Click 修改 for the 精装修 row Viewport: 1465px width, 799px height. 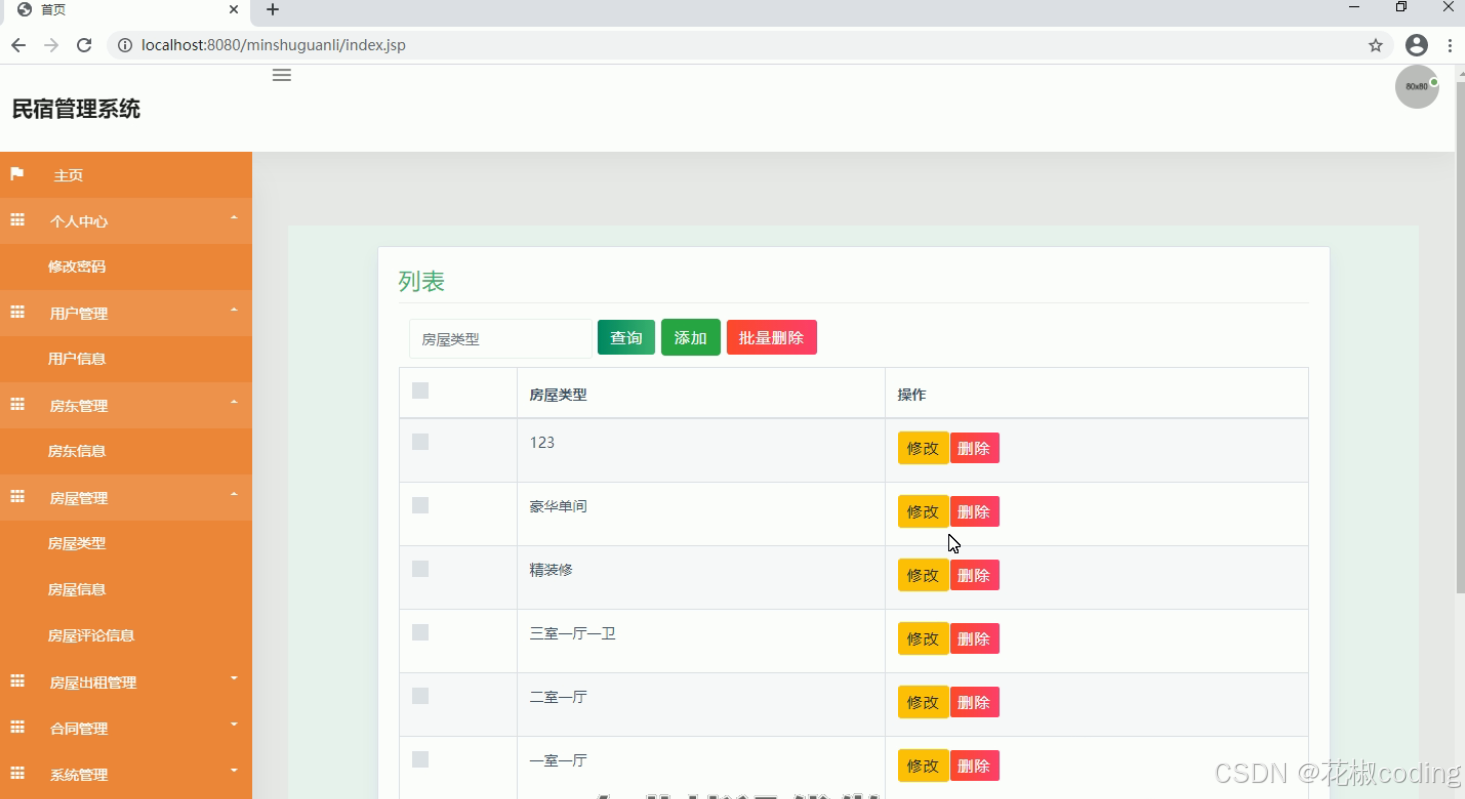[923, 575]
